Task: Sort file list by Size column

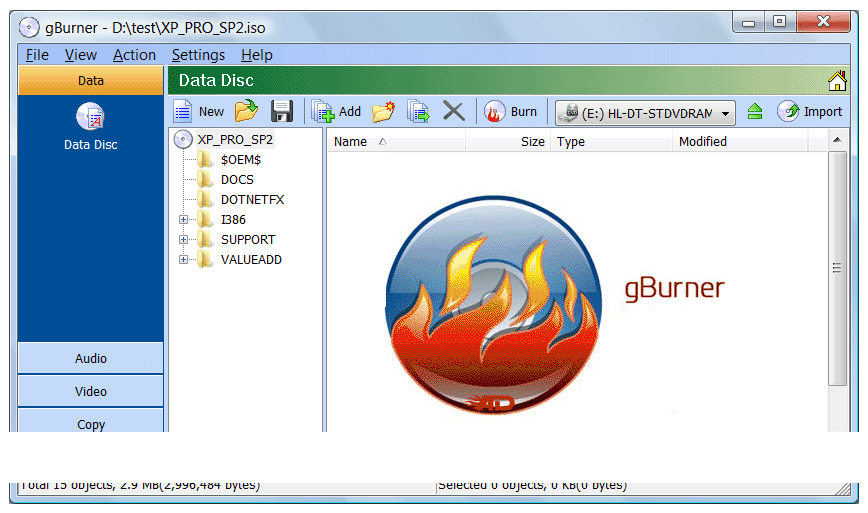Action: pyautogui.click(x=508, y=142)
